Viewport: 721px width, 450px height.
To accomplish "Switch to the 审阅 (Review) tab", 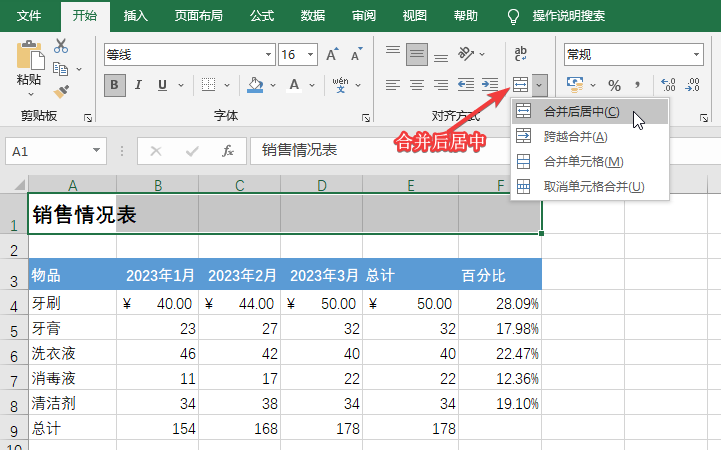I will 364,16.
